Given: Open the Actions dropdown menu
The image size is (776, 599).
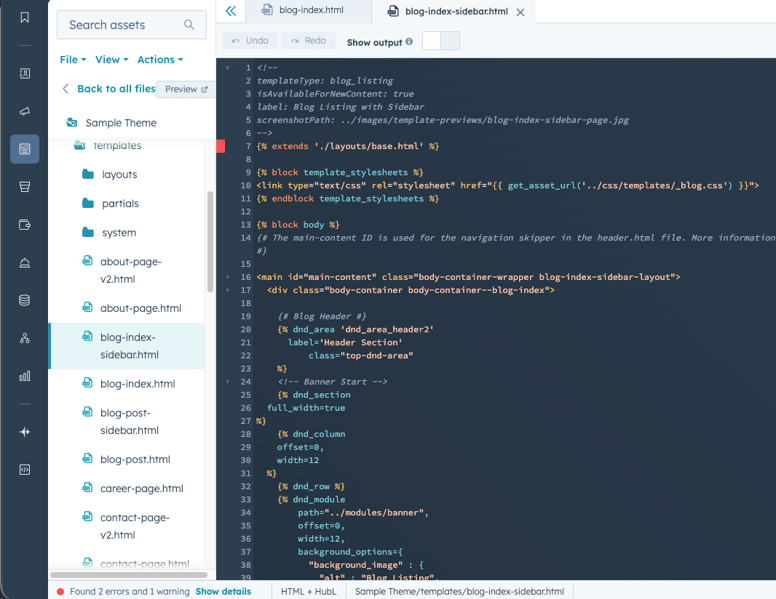Looking at the screenshot, I should click(160, 59).
